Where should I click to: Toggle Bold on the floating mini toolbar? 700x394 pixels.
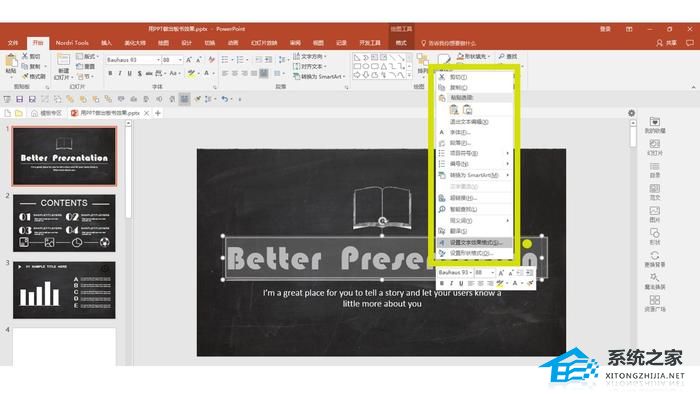442,283
